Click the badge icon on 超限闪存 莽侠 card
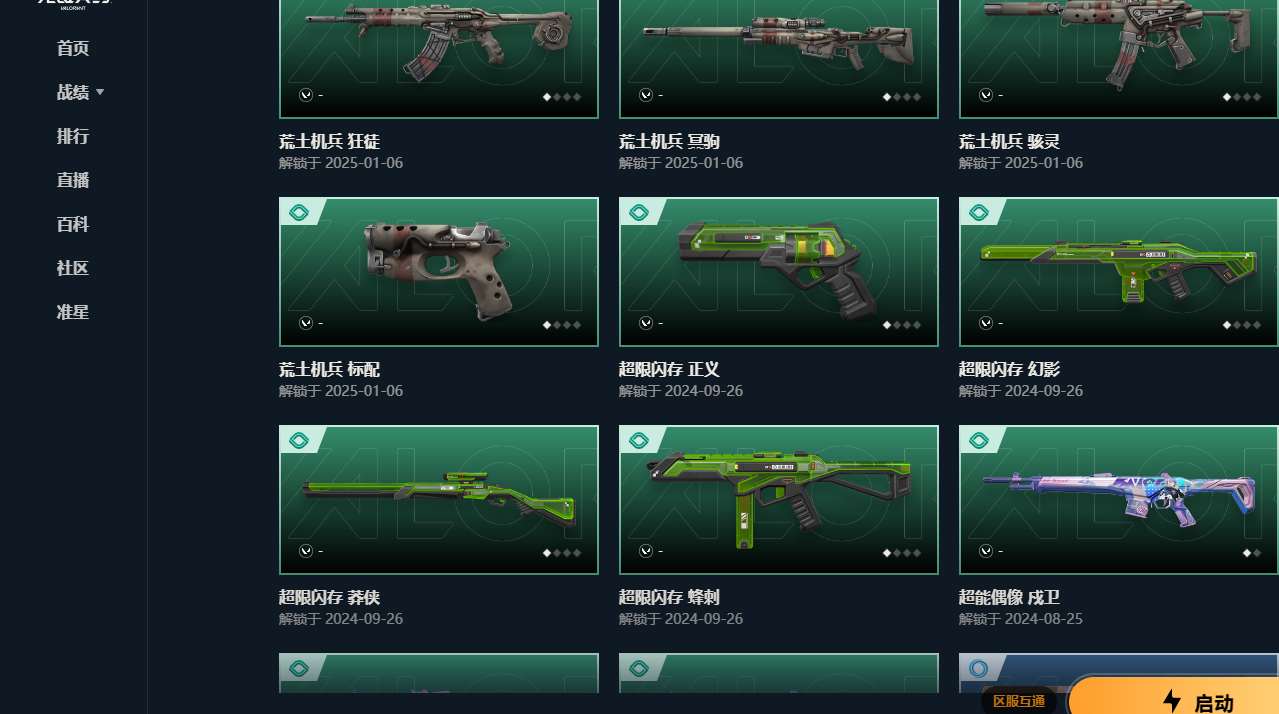1279x714 pixels. pyautogui.click(x=297, y=440)
